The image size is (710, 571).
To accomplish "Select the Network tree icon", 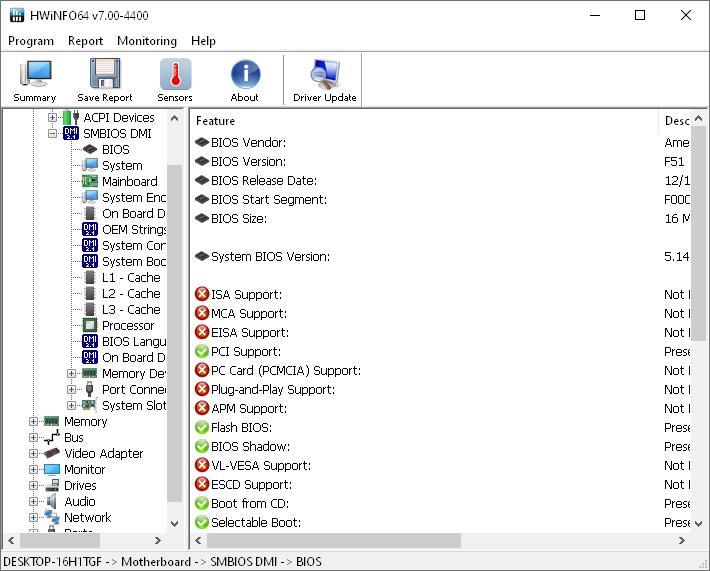I will [52, 517].
